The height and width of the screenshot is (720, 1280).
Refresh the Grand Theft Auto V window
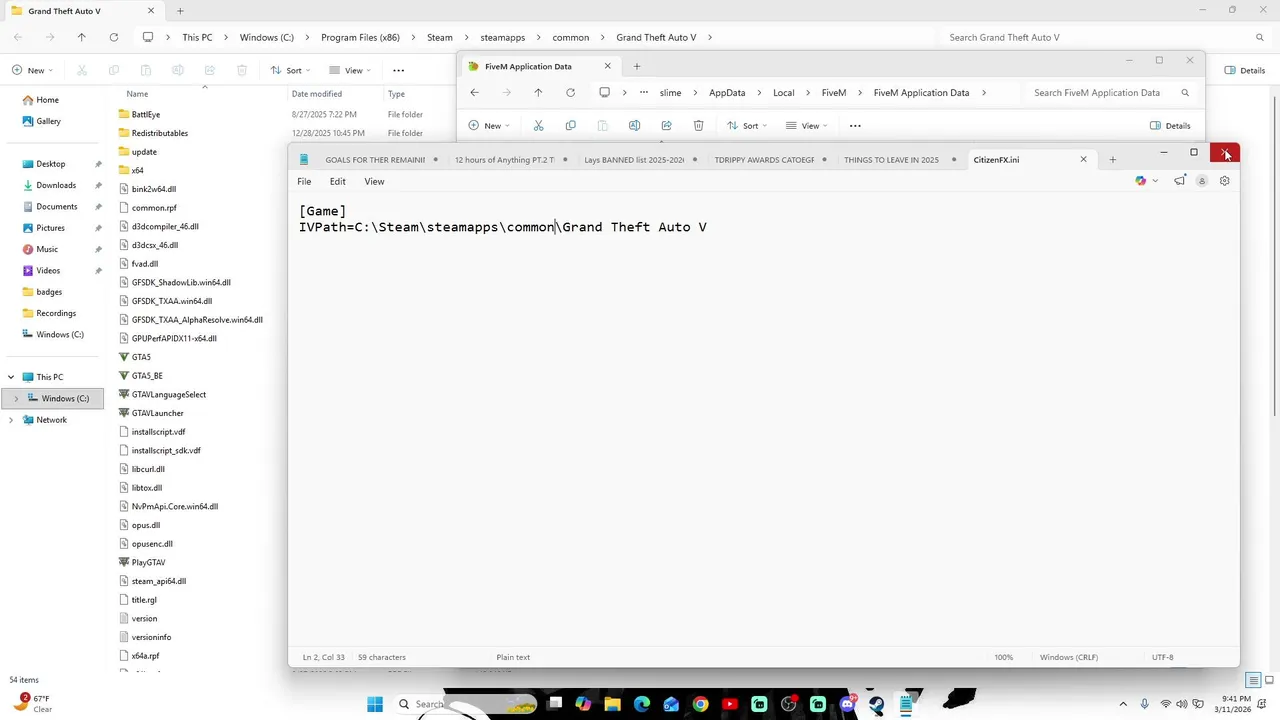coord(113,37)
